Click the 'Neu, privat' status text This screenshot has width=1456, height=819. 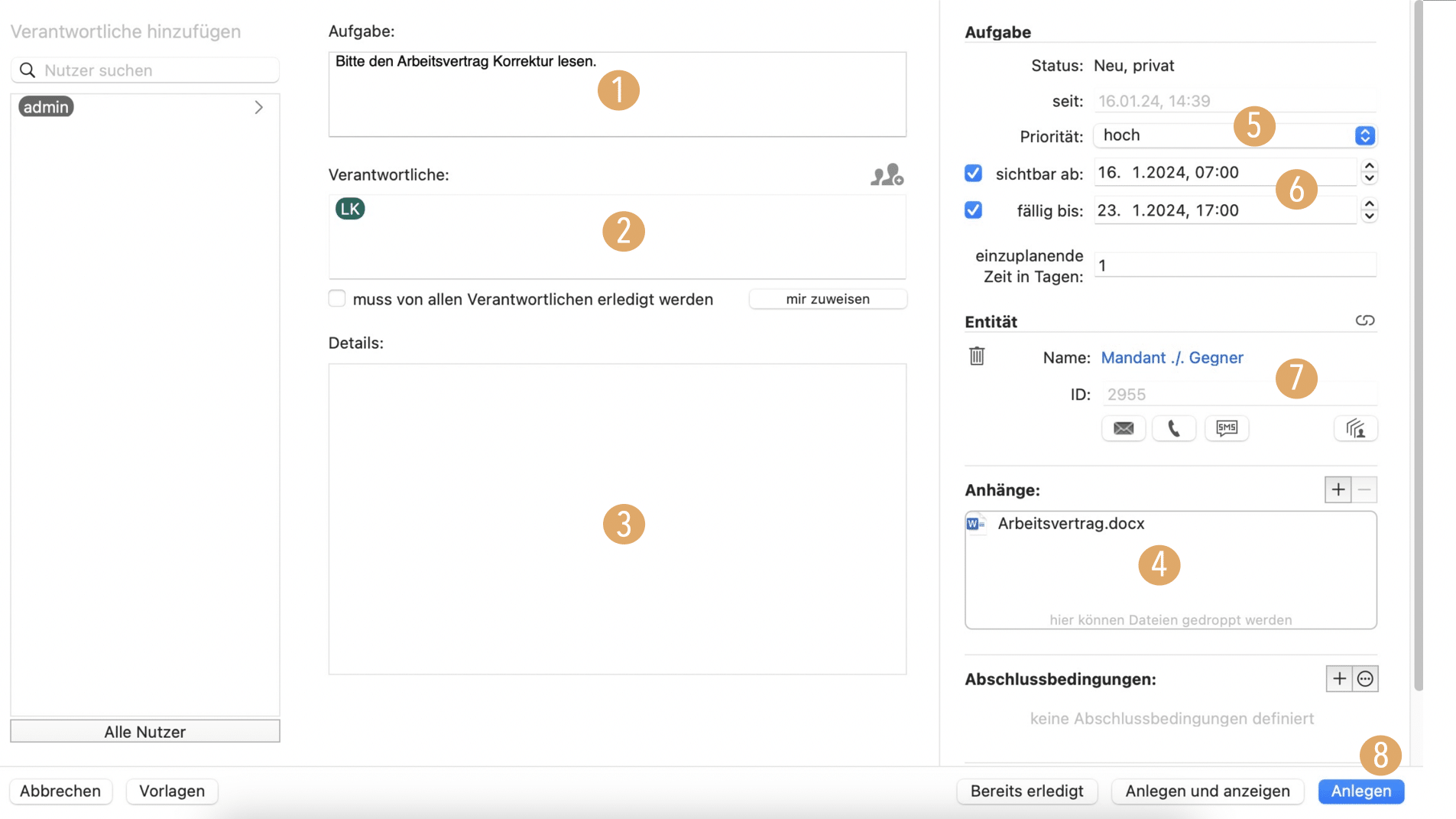pyautogui.click(x=1133, y=66)
